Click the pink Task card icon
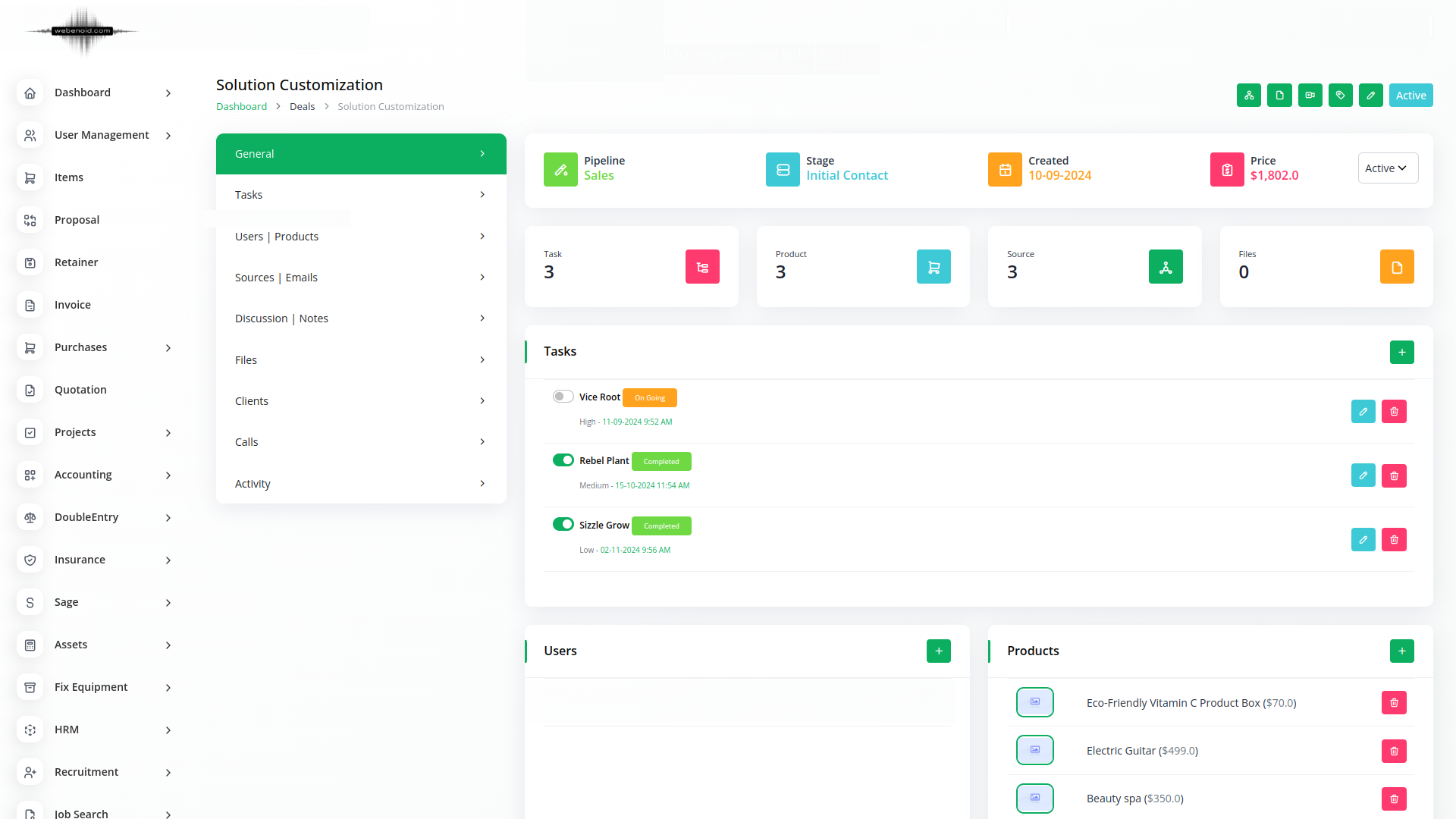 [x=702, y=267]
